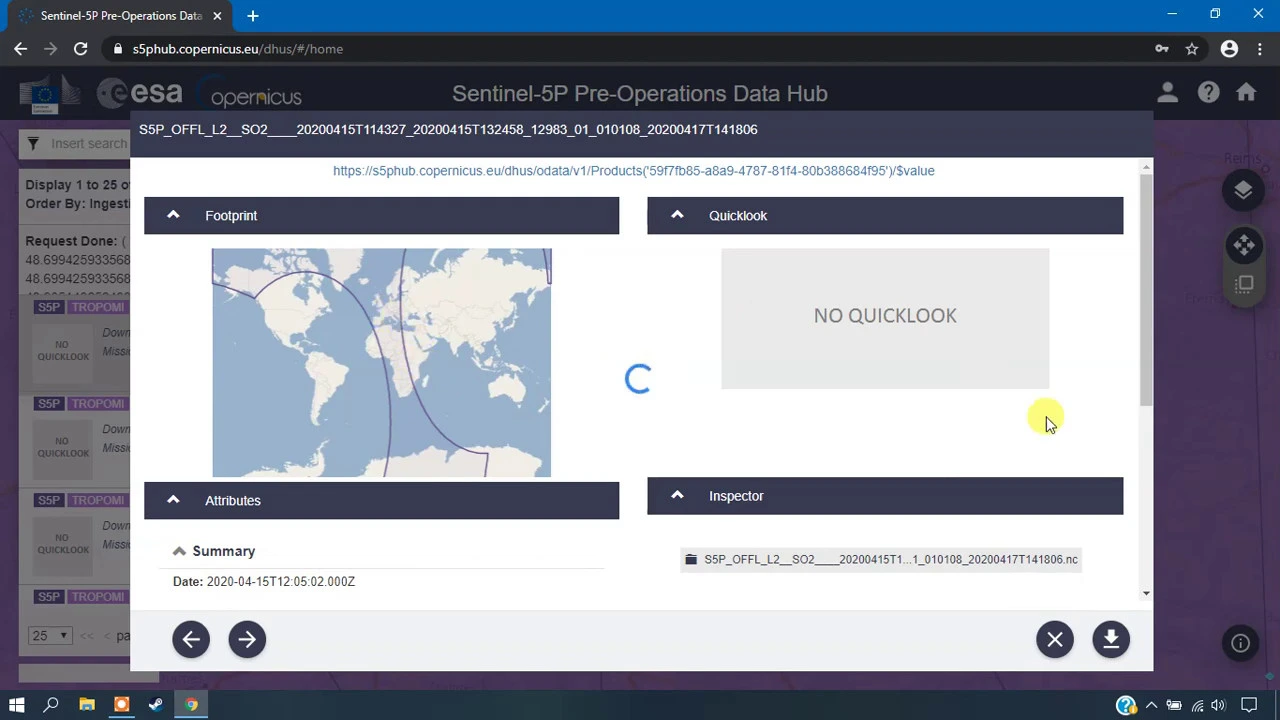
Task: Open Windows taskbar search
Action: (51, 705)
